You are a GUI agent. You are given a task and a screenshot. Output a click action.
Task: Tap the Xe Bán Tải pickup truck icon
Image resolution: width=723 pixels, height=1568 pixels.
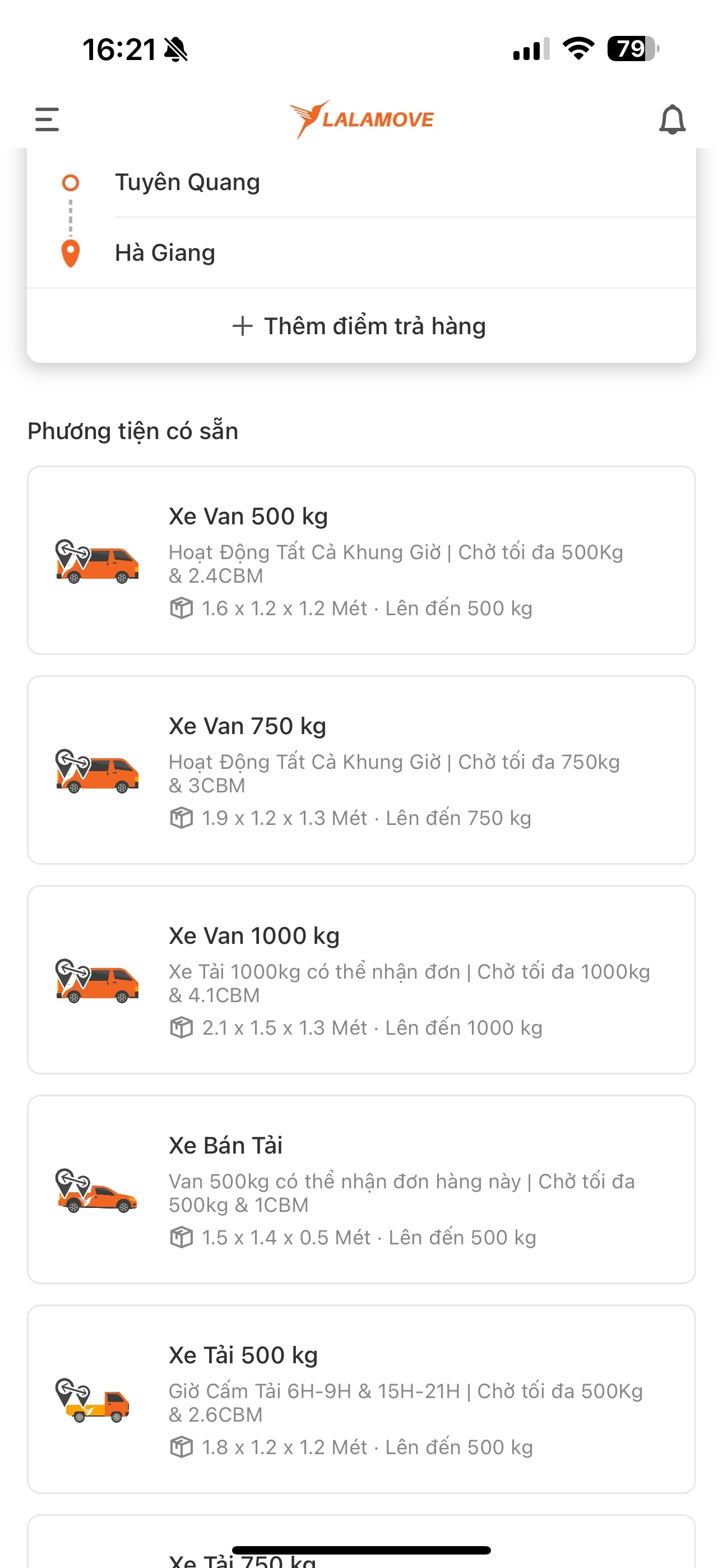pyautogui.click(x=97, y=1191)
